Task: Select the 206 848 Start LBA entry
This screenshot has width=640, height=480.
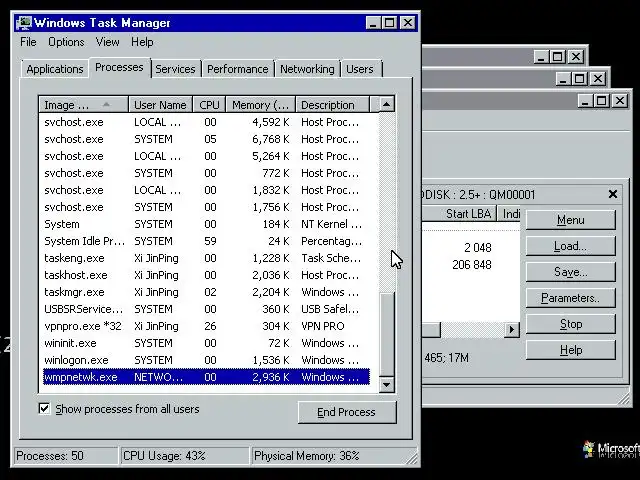Action: [472, 265]
